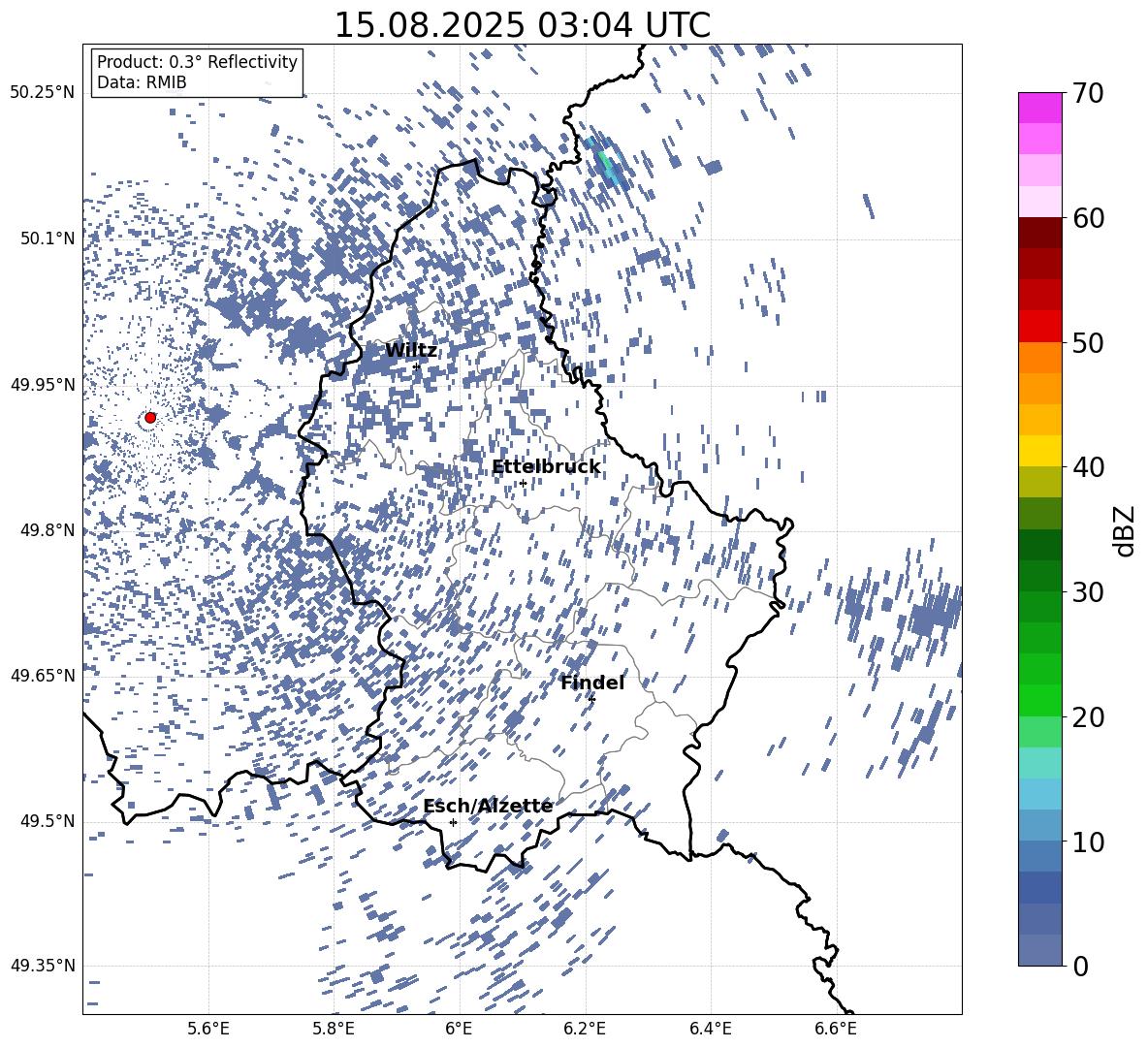Pick the dark maroon colorbar swatch
Viewport: 1148px width, 1048px height.
1039,233
